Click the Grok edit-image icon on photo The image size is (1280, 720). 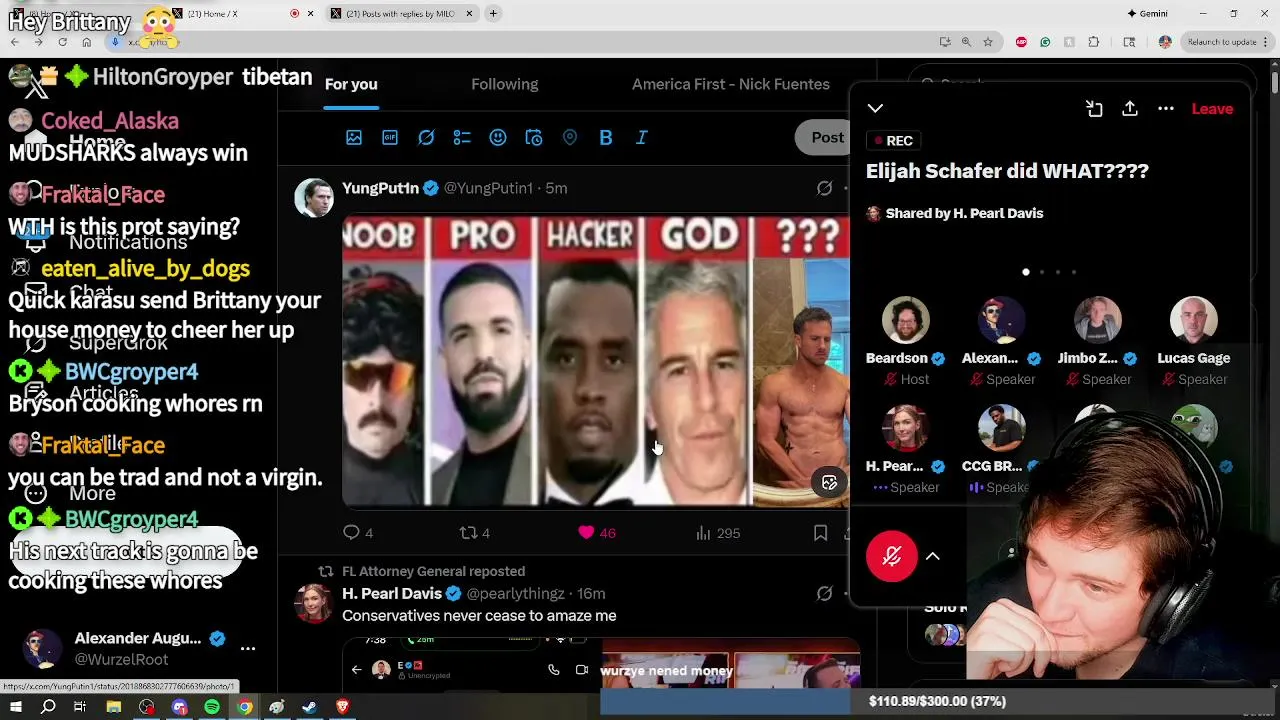(829, 483)
